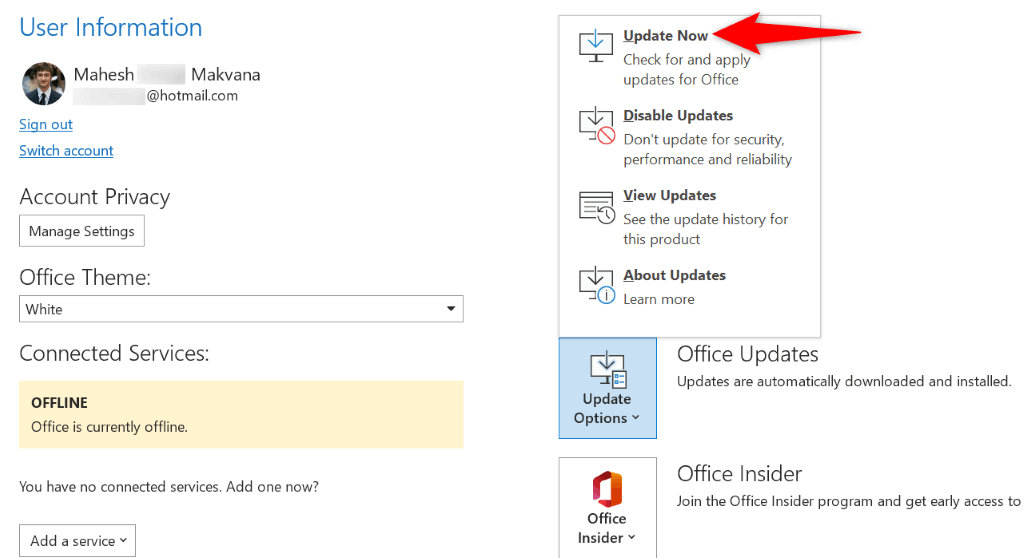
Task: Click the Sign out link
Action: [x=46, y=125]
